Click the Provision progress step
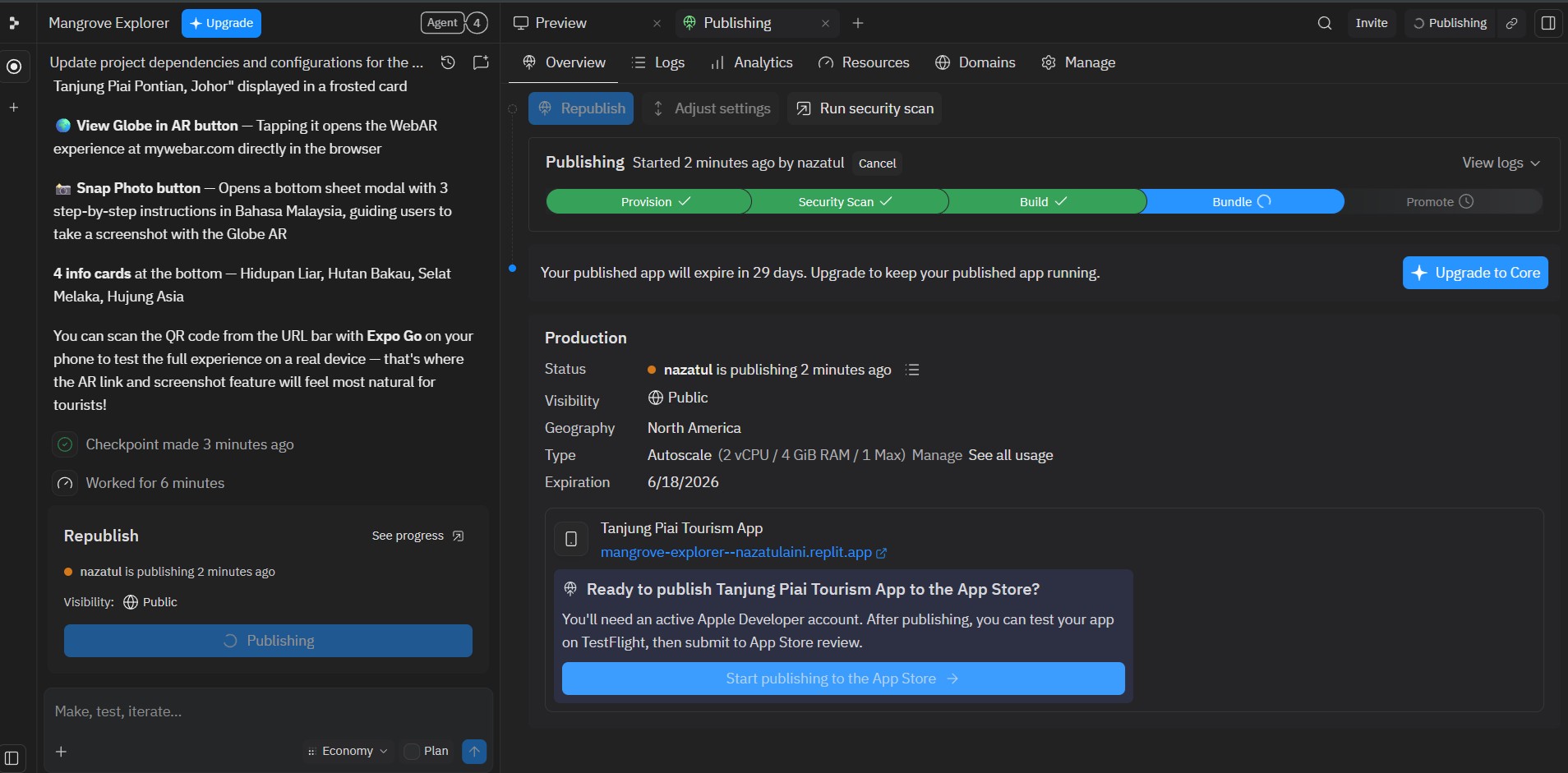The height and width of the screenshot is (773, 1568). coord(648,201)
